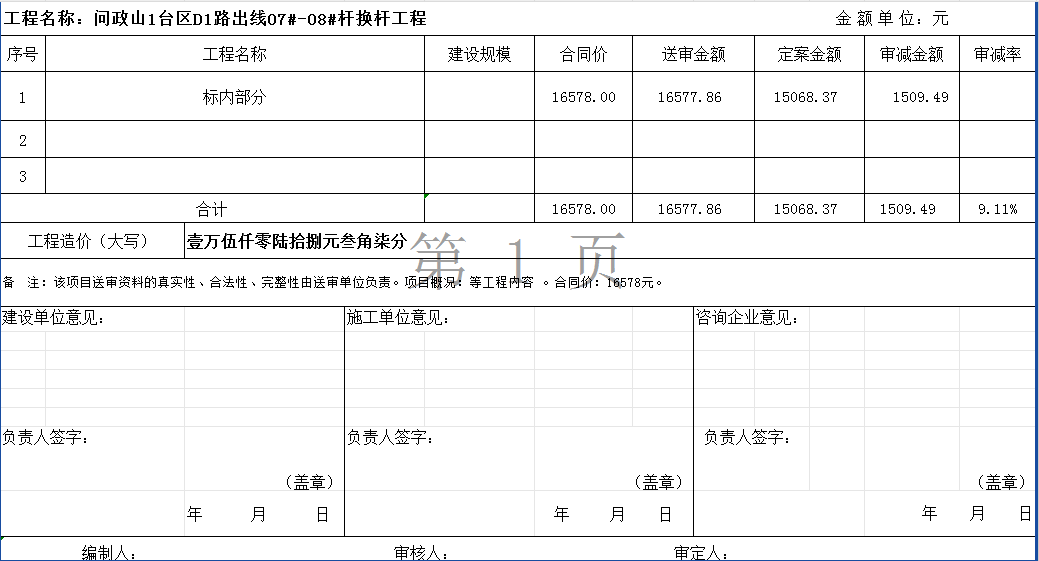
Task: Select the 建设规模 header cell
Action: coord(479,55)
